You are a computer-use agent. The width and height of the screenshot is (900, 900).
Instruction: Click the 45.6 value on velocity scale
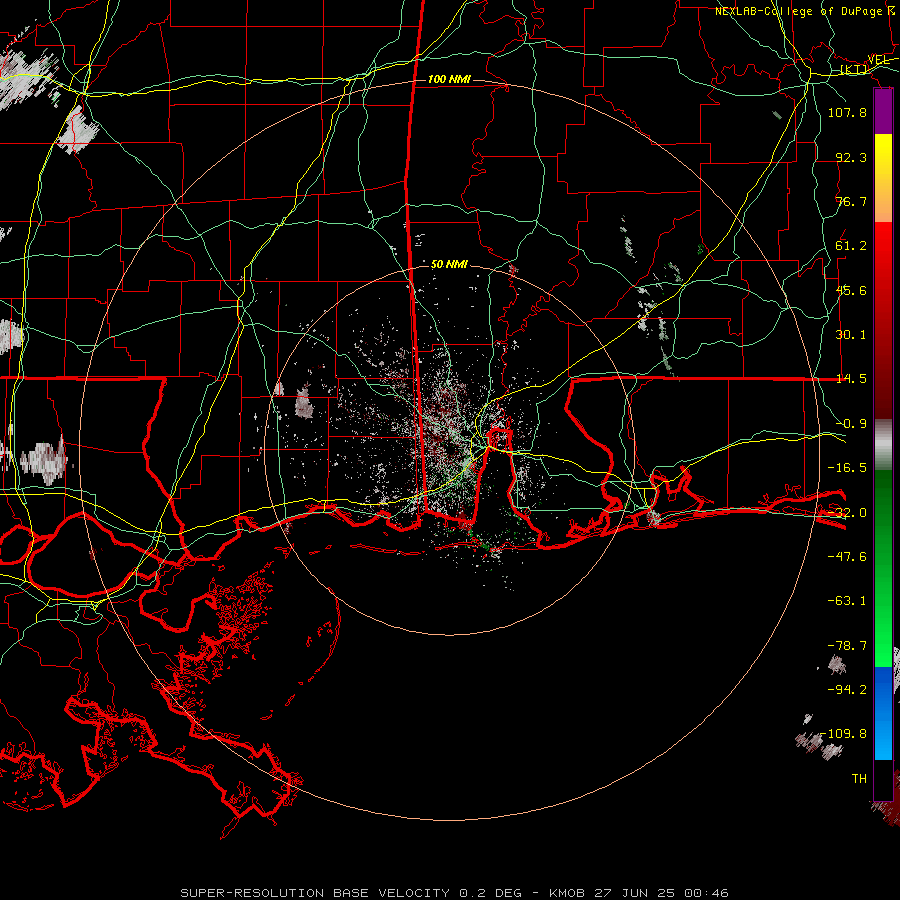point(851,290)
